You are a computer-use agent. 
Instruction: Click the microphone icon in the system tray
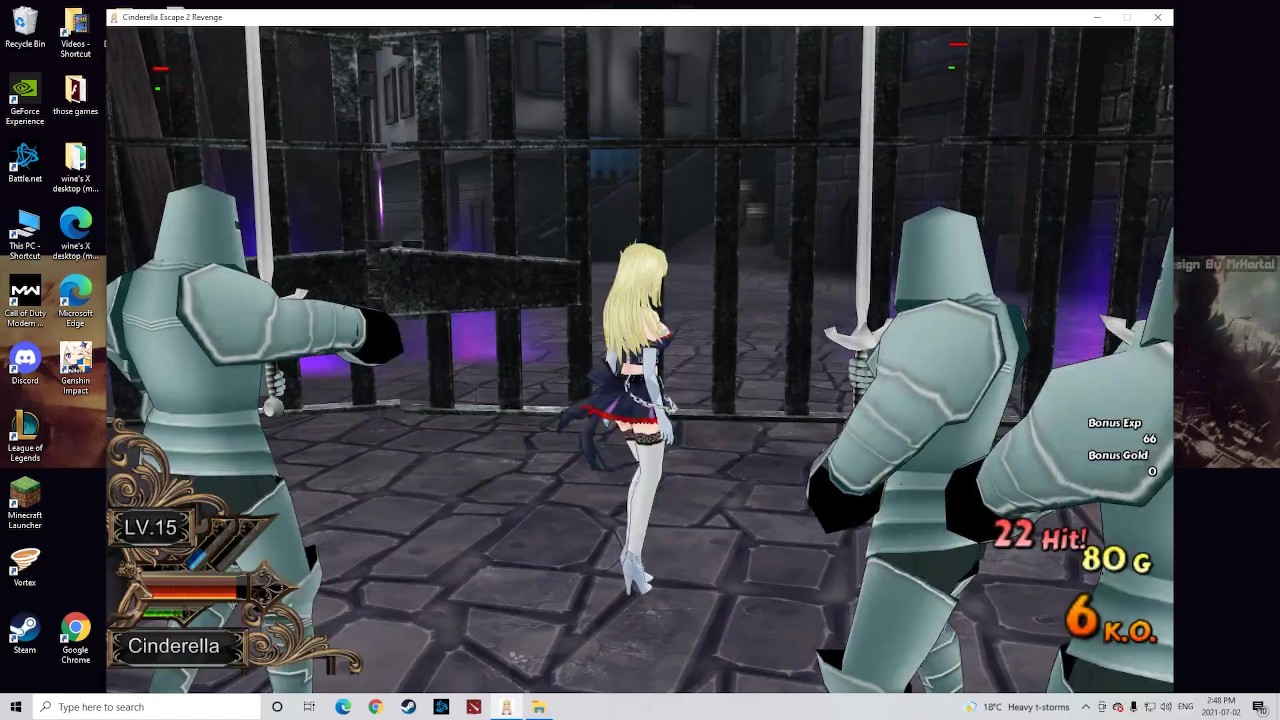pos(1134,707)
